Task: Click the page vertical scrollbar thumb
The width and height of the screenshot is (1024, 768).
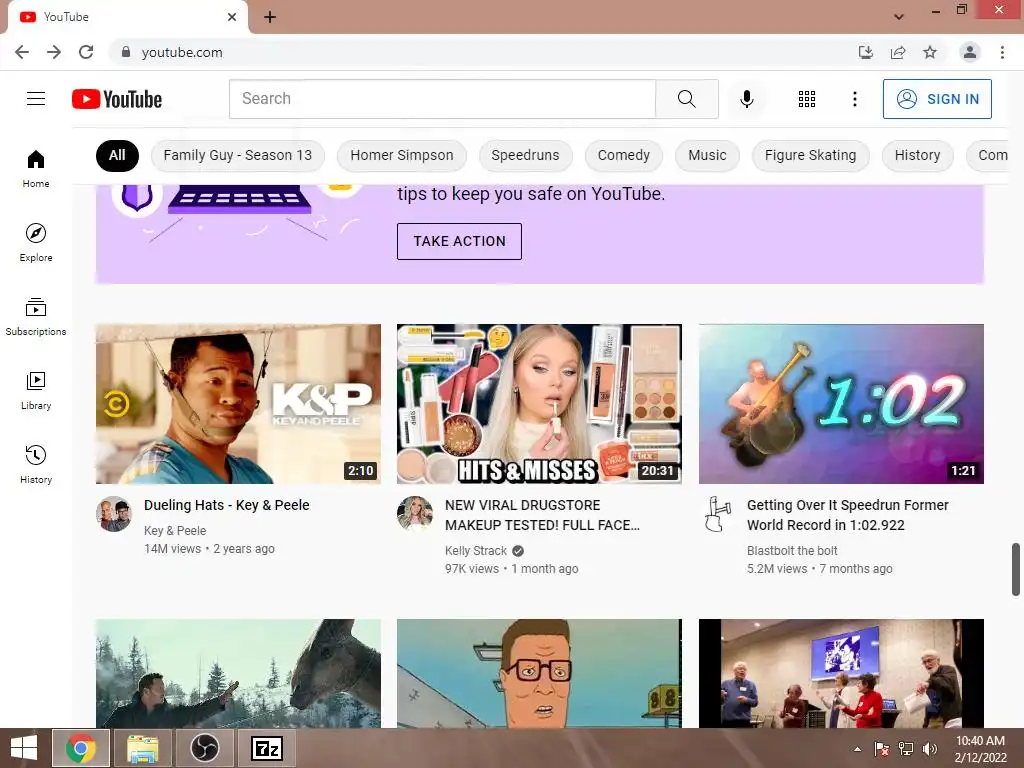Action: pos(1016,569)
